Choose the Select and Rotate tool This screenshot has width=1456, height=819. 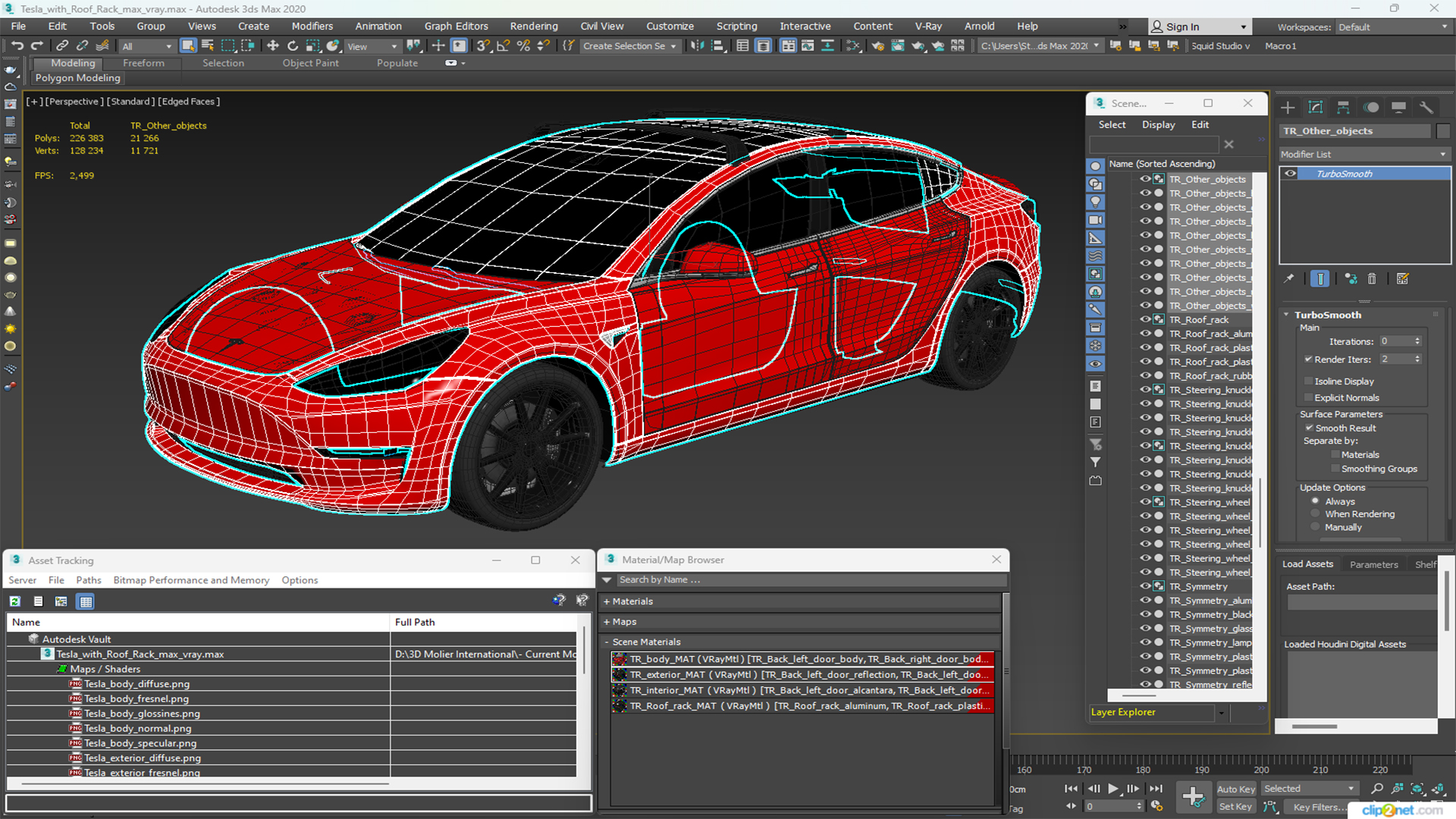293,46
